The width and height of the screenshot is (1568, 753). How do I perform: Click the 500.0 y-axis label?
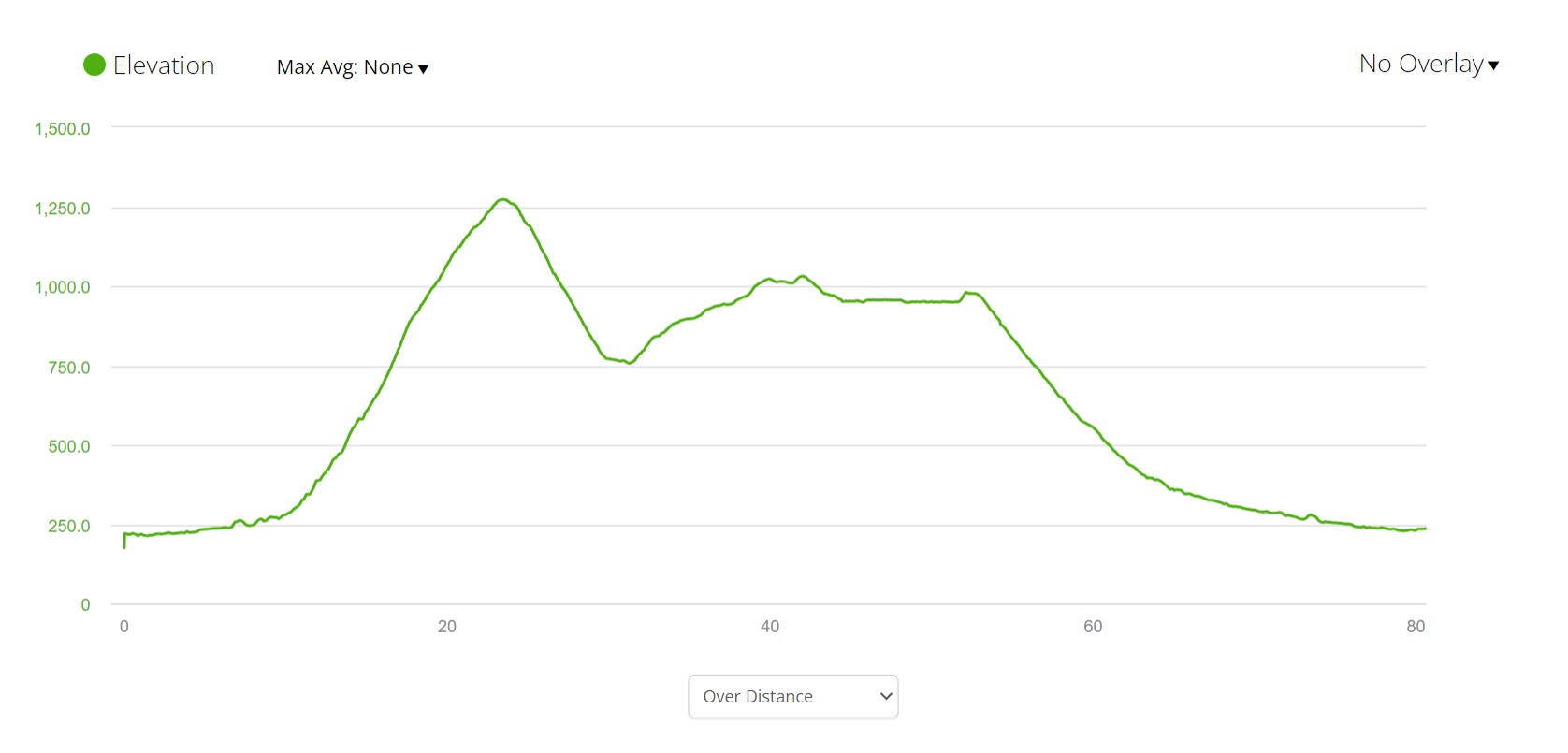point(69,446)
